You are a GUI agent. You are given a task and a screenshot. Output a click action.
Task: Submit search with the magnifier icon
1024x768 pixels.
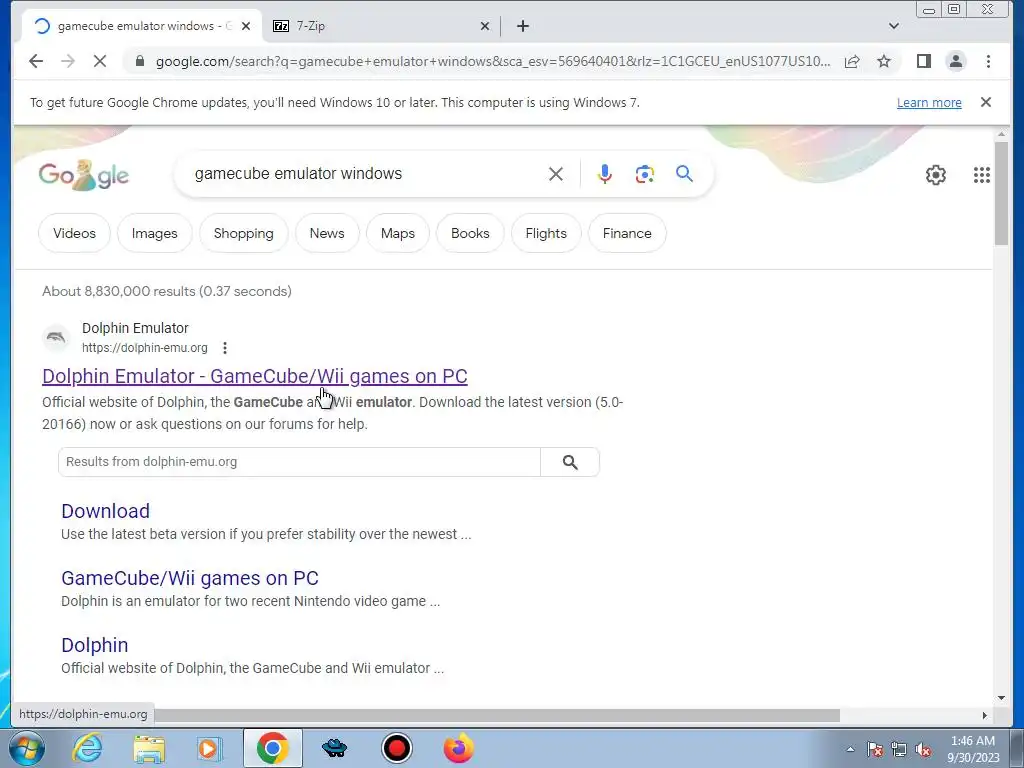pos(684,174)
